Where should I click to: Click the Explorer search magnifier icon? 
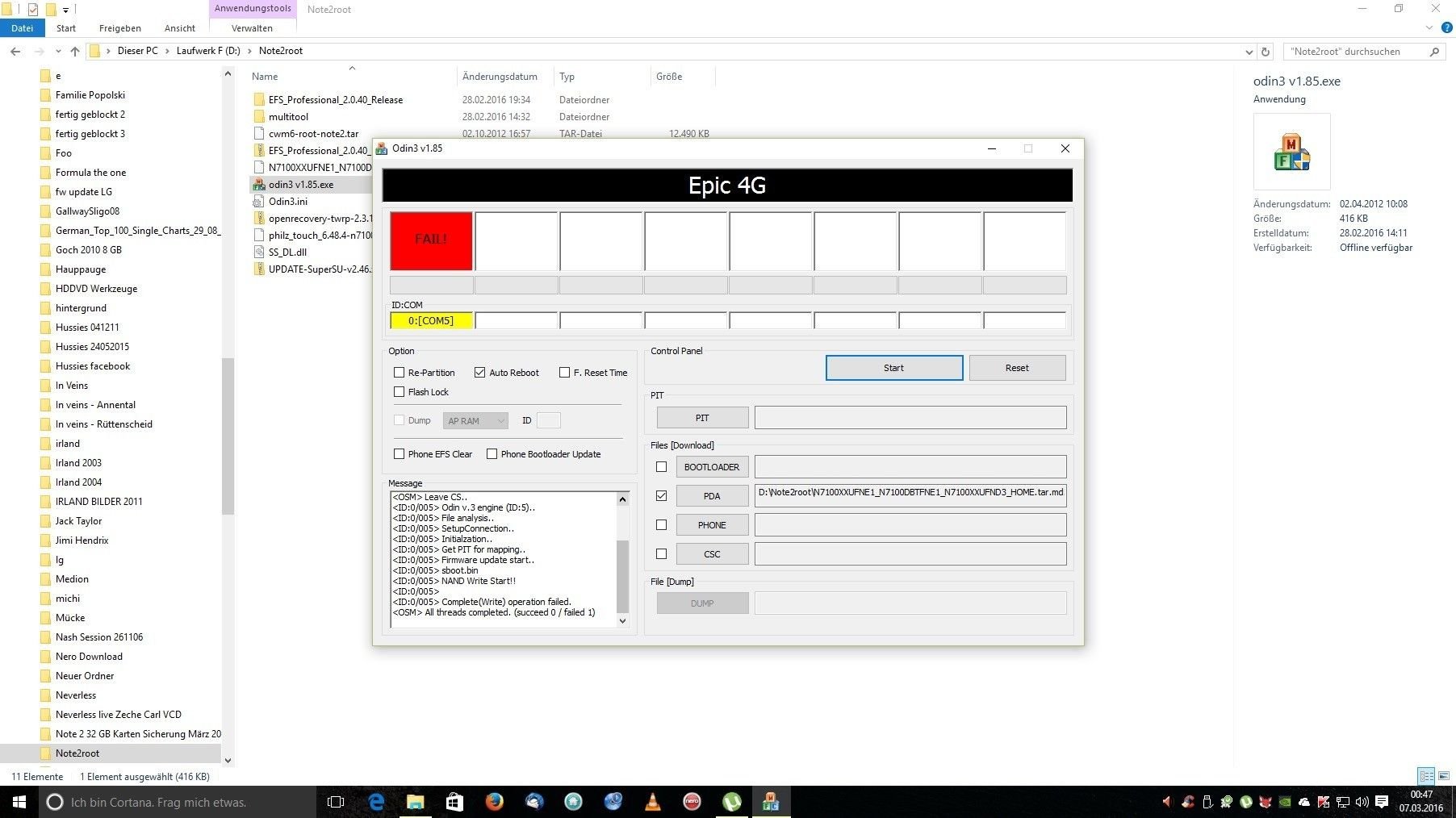1434,51
